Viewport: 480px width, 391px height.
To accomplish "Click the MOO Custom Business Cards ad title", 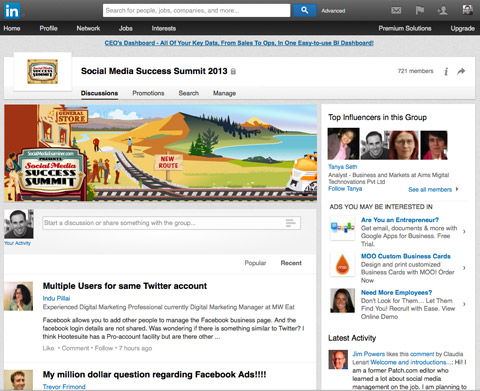I will pos(406,256).
